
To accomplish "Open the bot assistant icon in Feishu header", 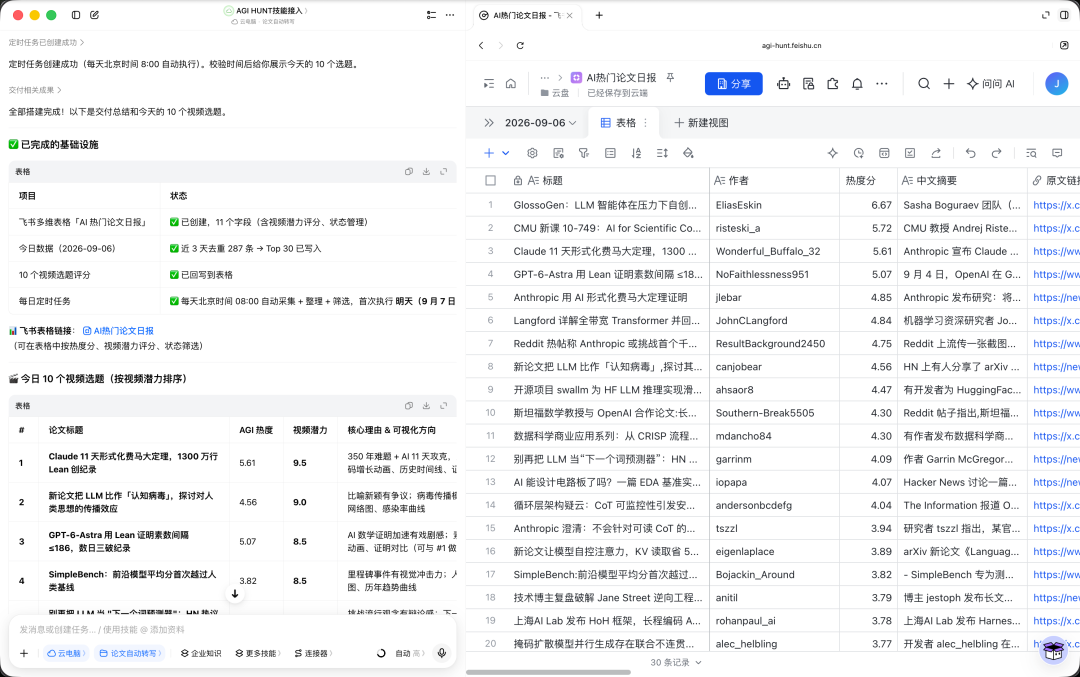I will 783,84.
